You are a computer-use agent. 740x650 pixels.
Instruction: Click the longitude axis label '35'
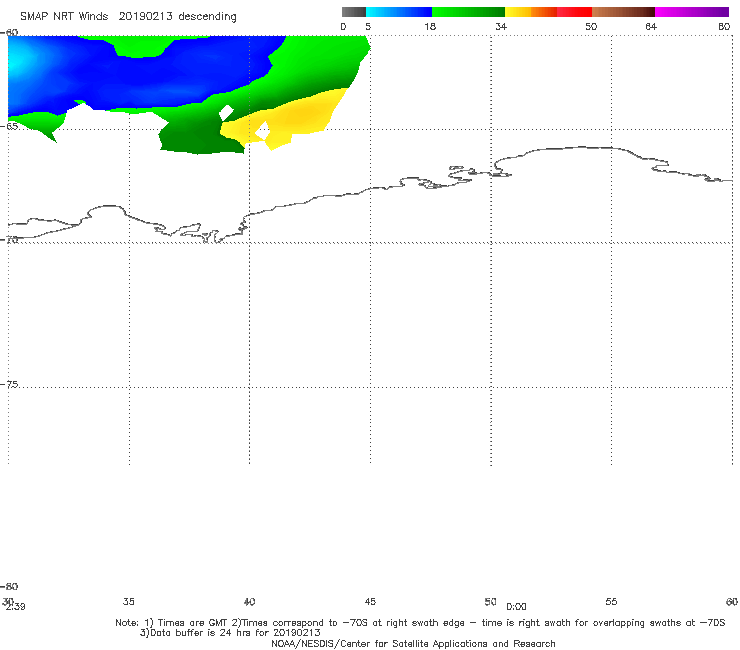pos(128,601)
